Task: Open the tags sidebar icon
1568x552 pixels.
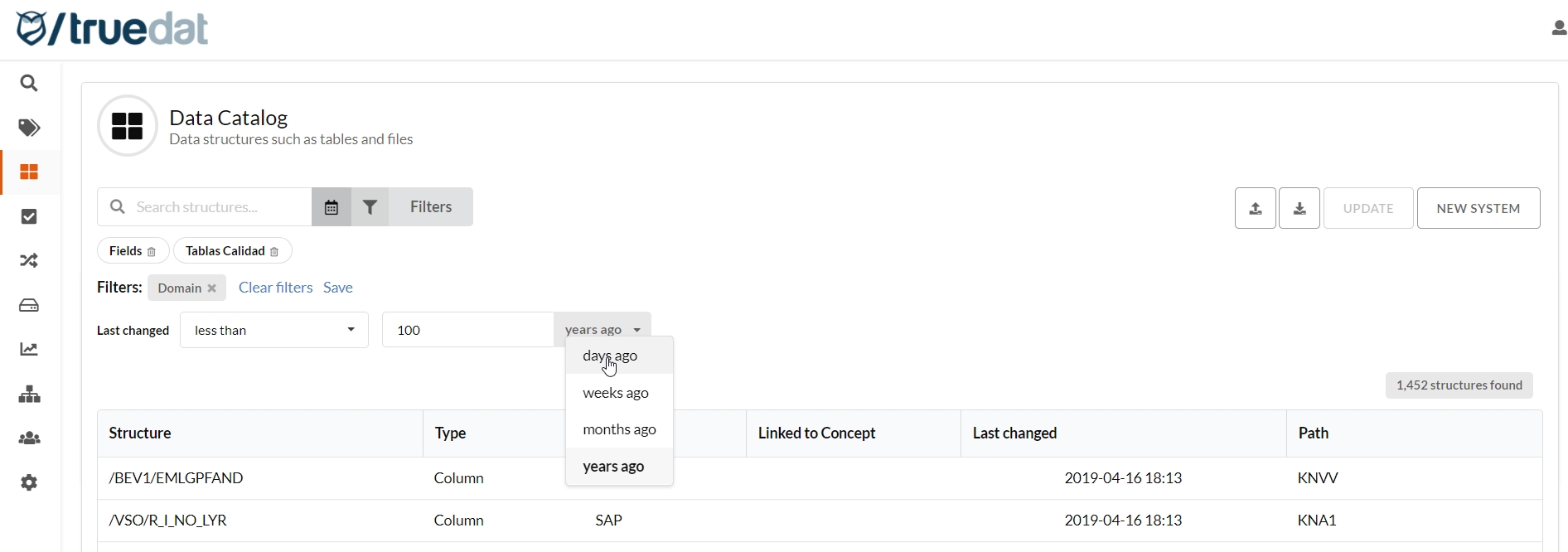Action: pyautogui.click(x=29, y=128)
